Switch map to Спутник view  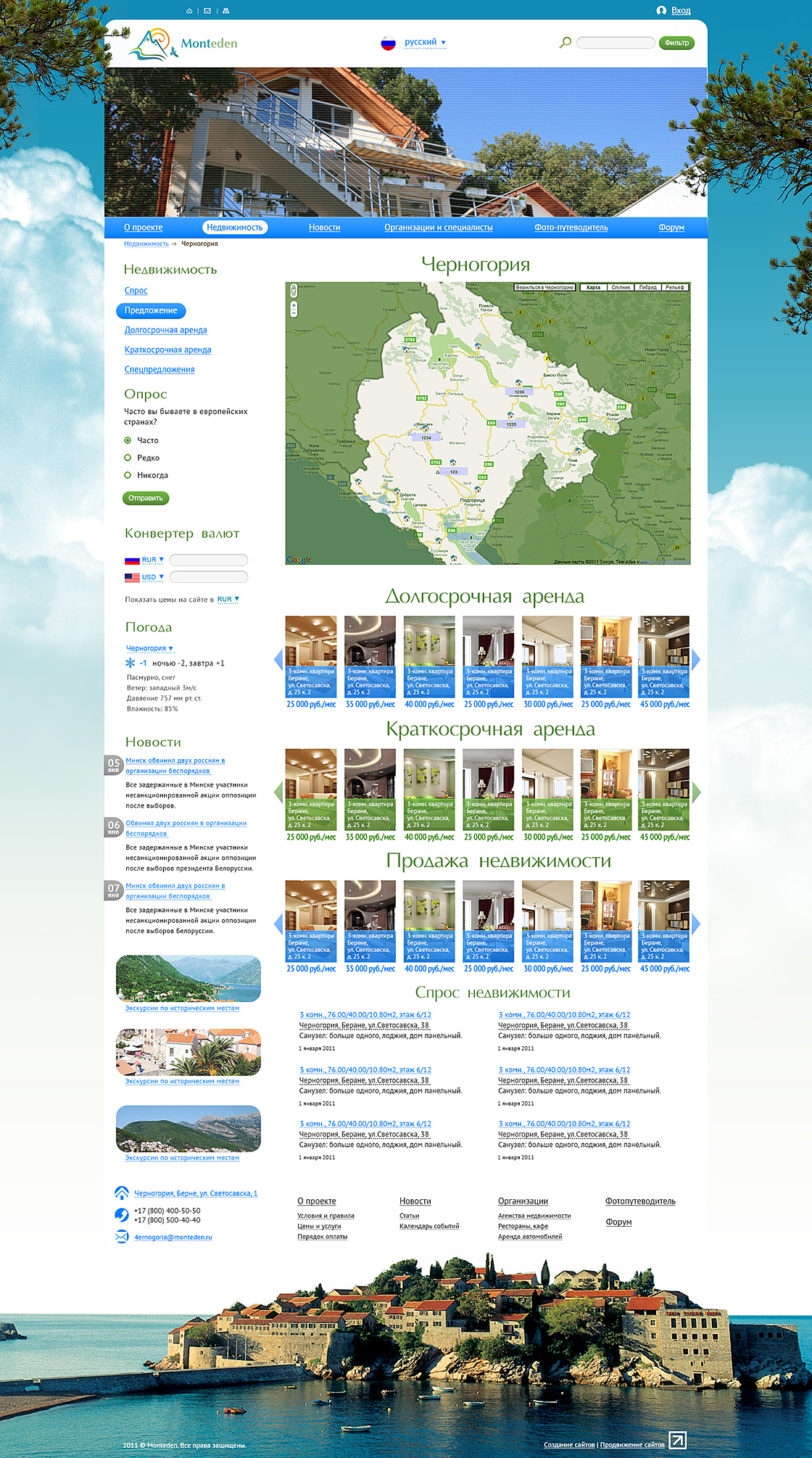point(621,288)
